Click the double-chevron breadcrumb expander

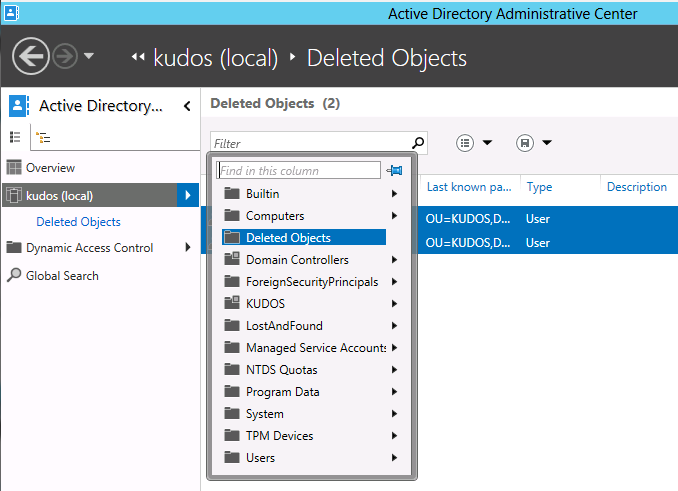(x=138, y=57)
